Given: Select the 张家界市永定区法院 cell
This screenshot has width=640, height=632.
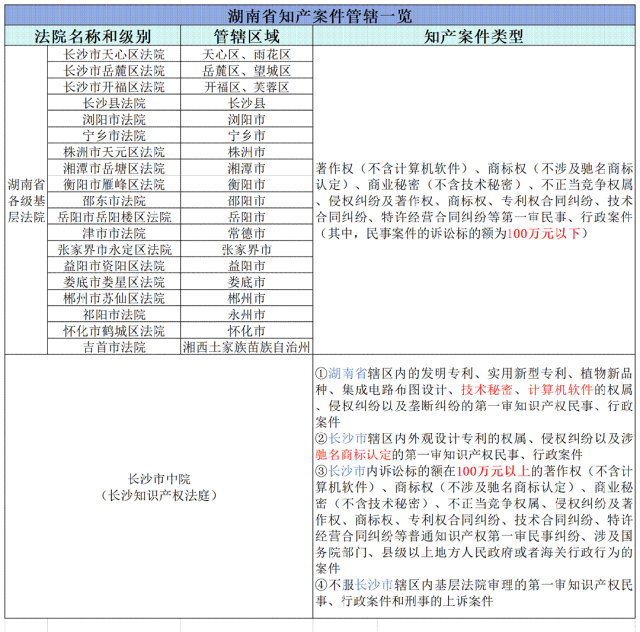Looking at the screenshot, I should (114, 250).
